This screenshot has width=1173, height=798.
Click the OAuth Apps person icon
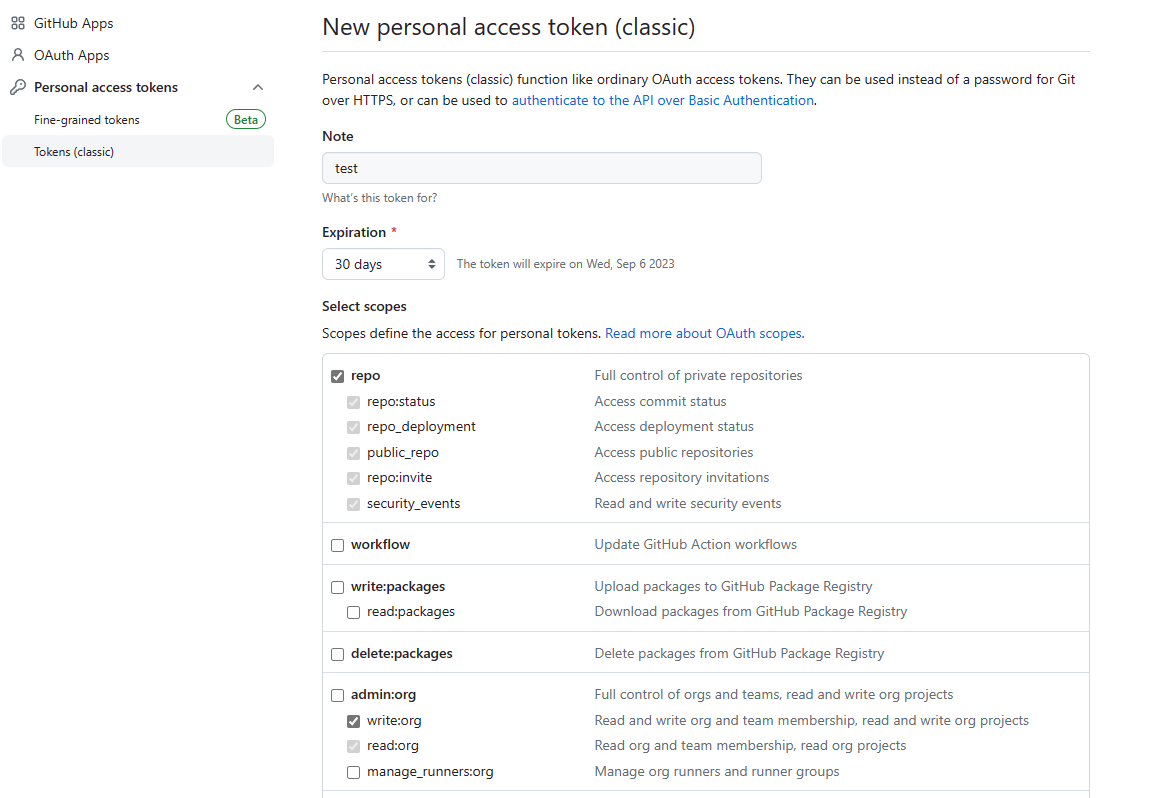pos(18,55)
